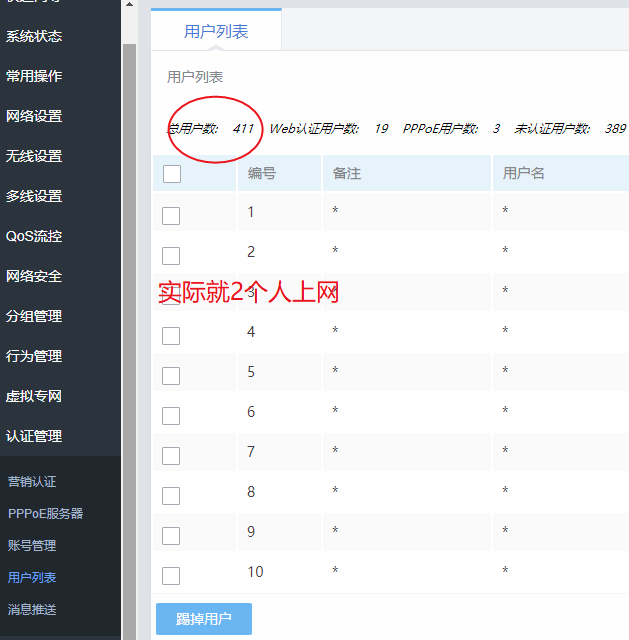
Task: Open the 营销认证 submenu link
Action: pos(32,482)
